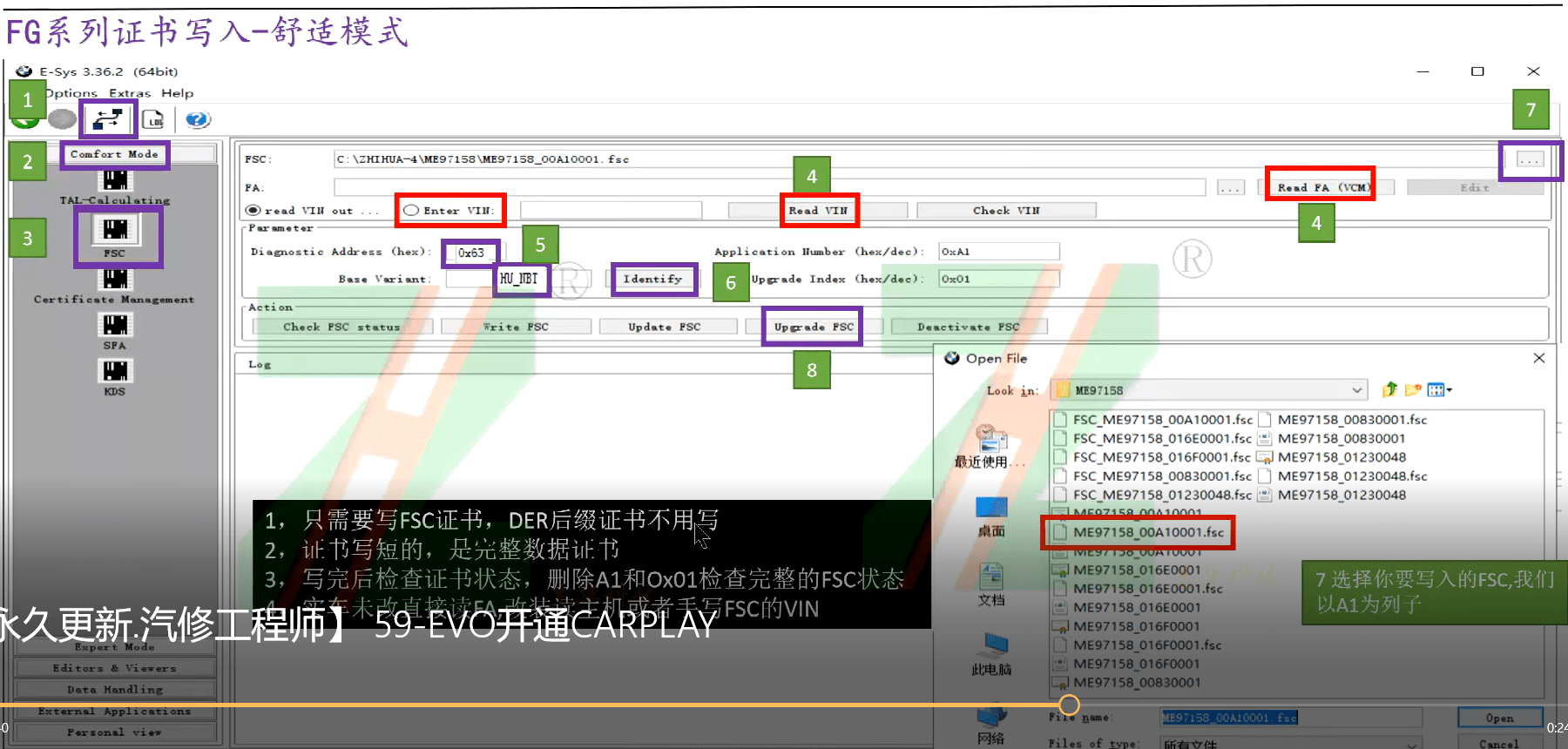Viewport: 1568px width, 749px height.
Task: Select the 'read VIN out' radio button
Action: coord(253,211)
